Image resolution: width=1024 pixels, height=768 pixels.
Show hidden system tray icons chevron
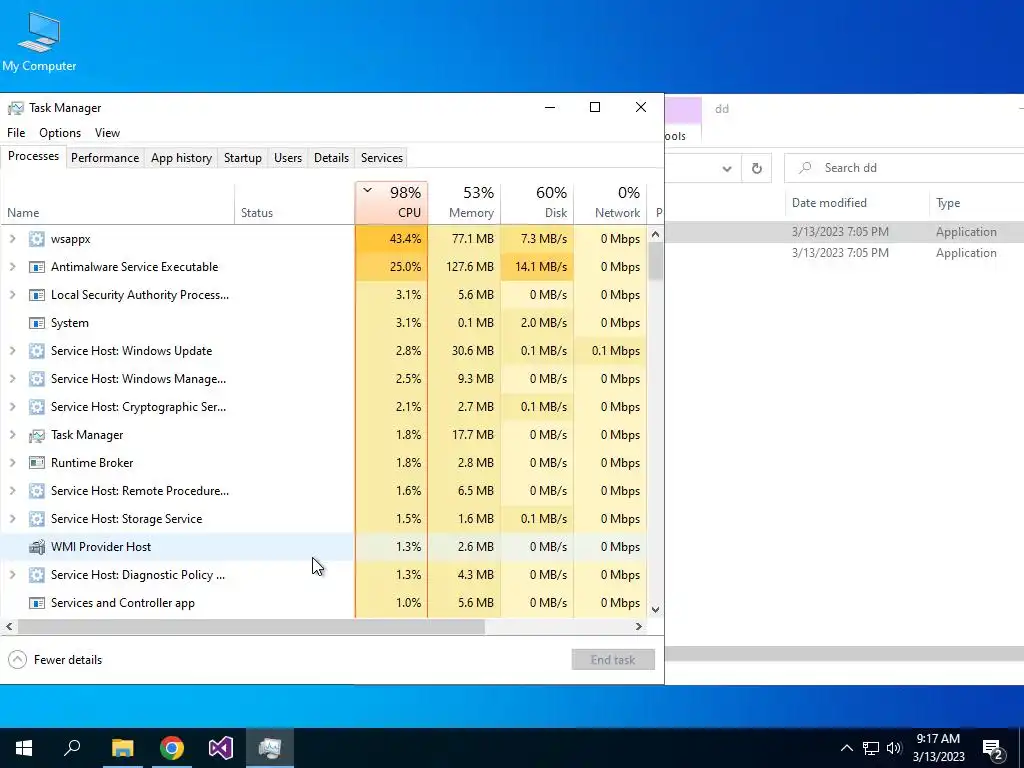(846, 748)
